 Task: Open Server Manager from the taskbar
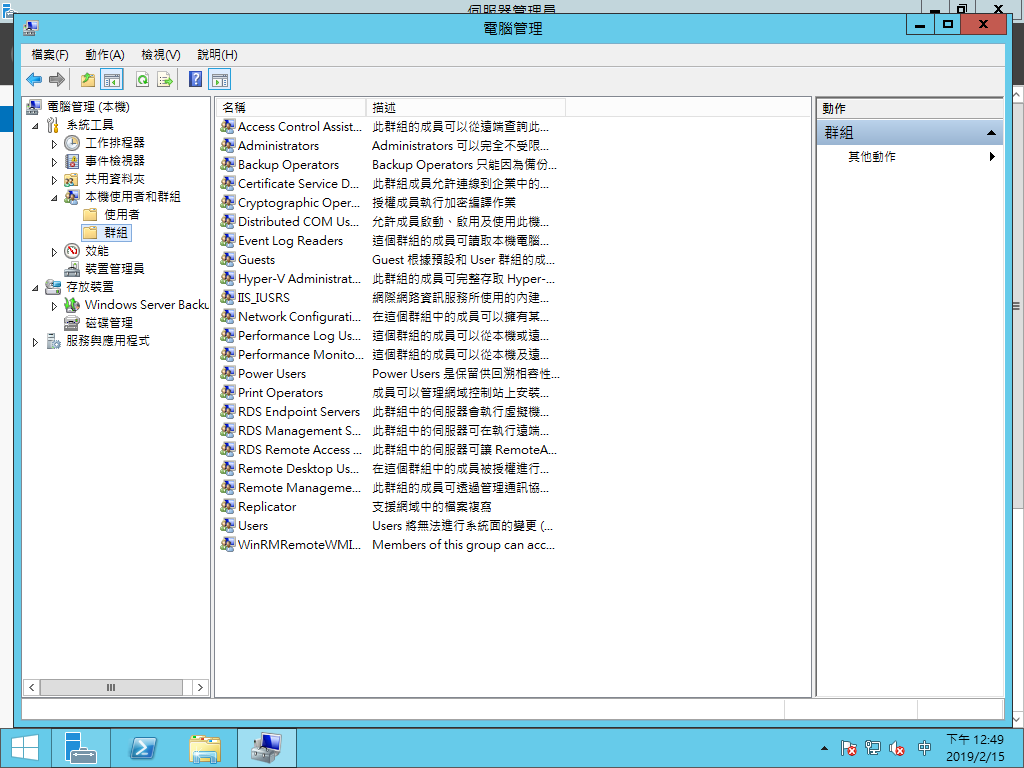[81, 748]
